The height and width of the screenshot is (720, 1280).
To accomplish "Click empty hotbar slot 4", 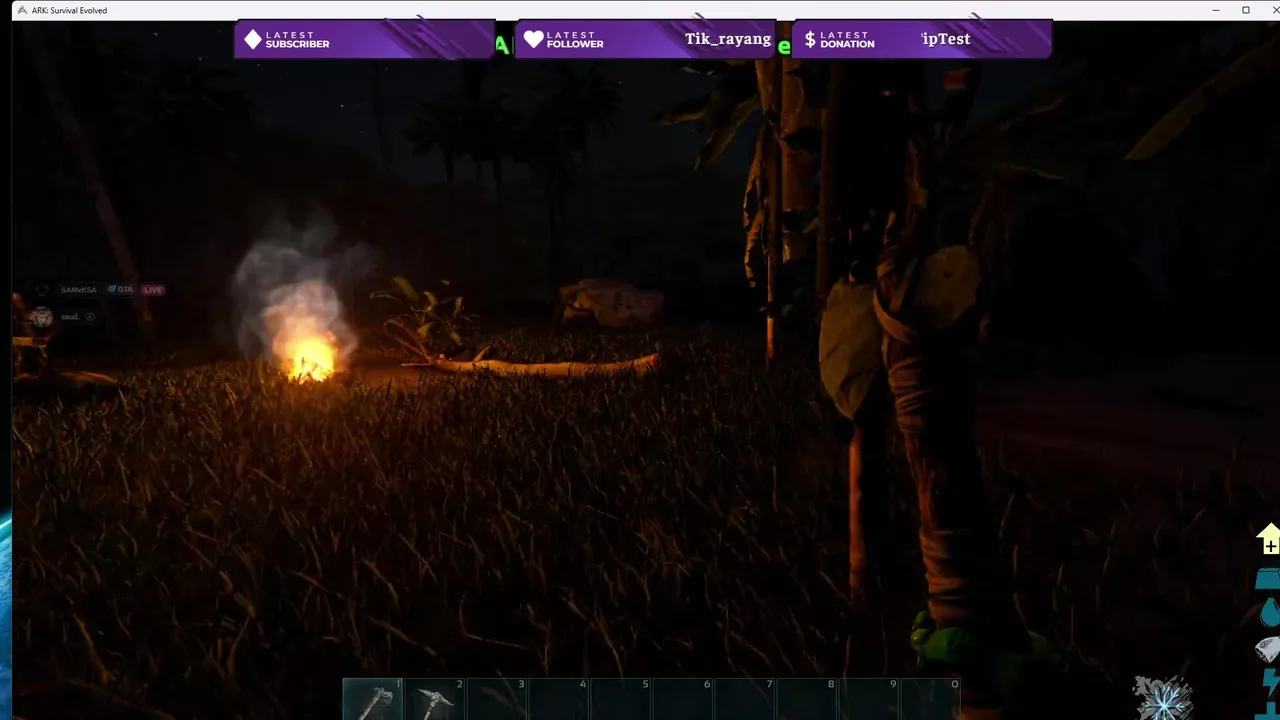I will pos(558,699).
